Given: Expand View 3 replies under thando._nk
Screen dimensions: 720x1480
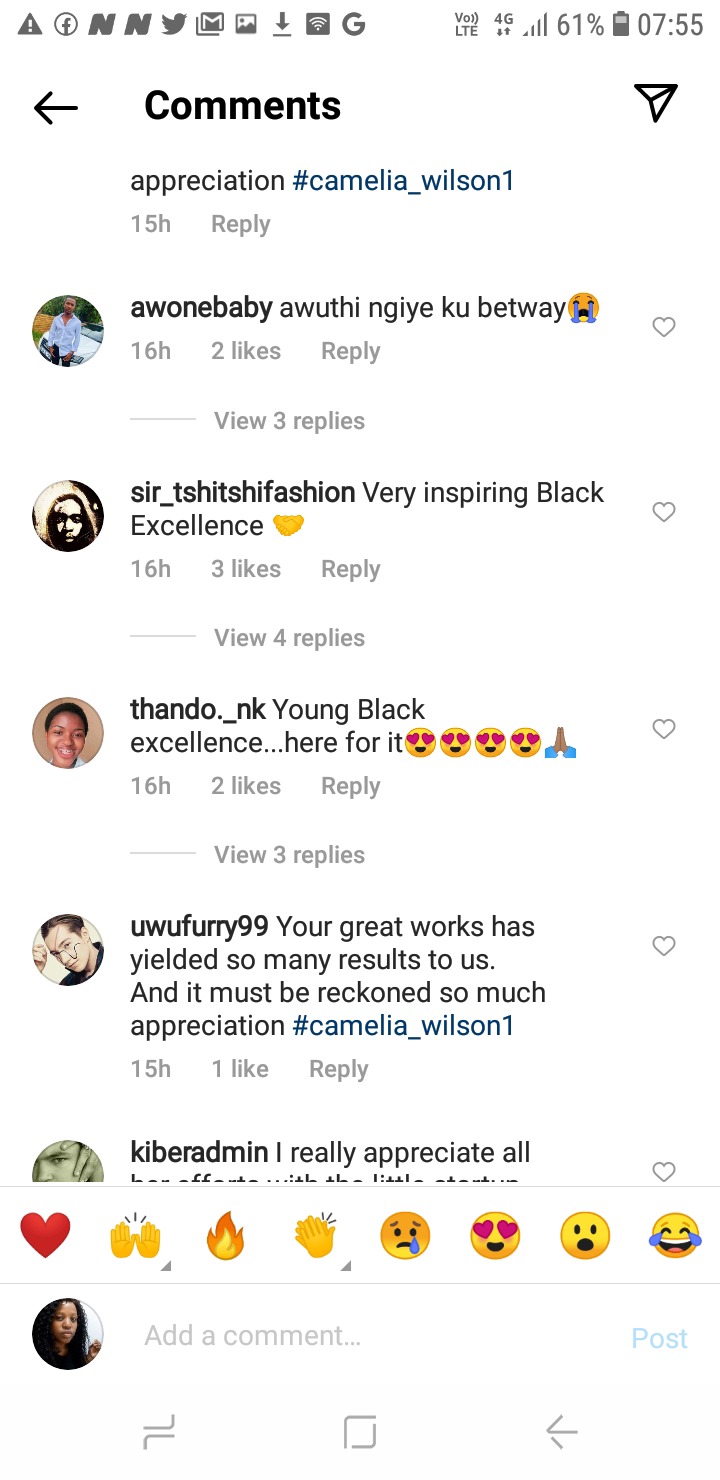Looking at the screenshot, I should tap(289, 855).
